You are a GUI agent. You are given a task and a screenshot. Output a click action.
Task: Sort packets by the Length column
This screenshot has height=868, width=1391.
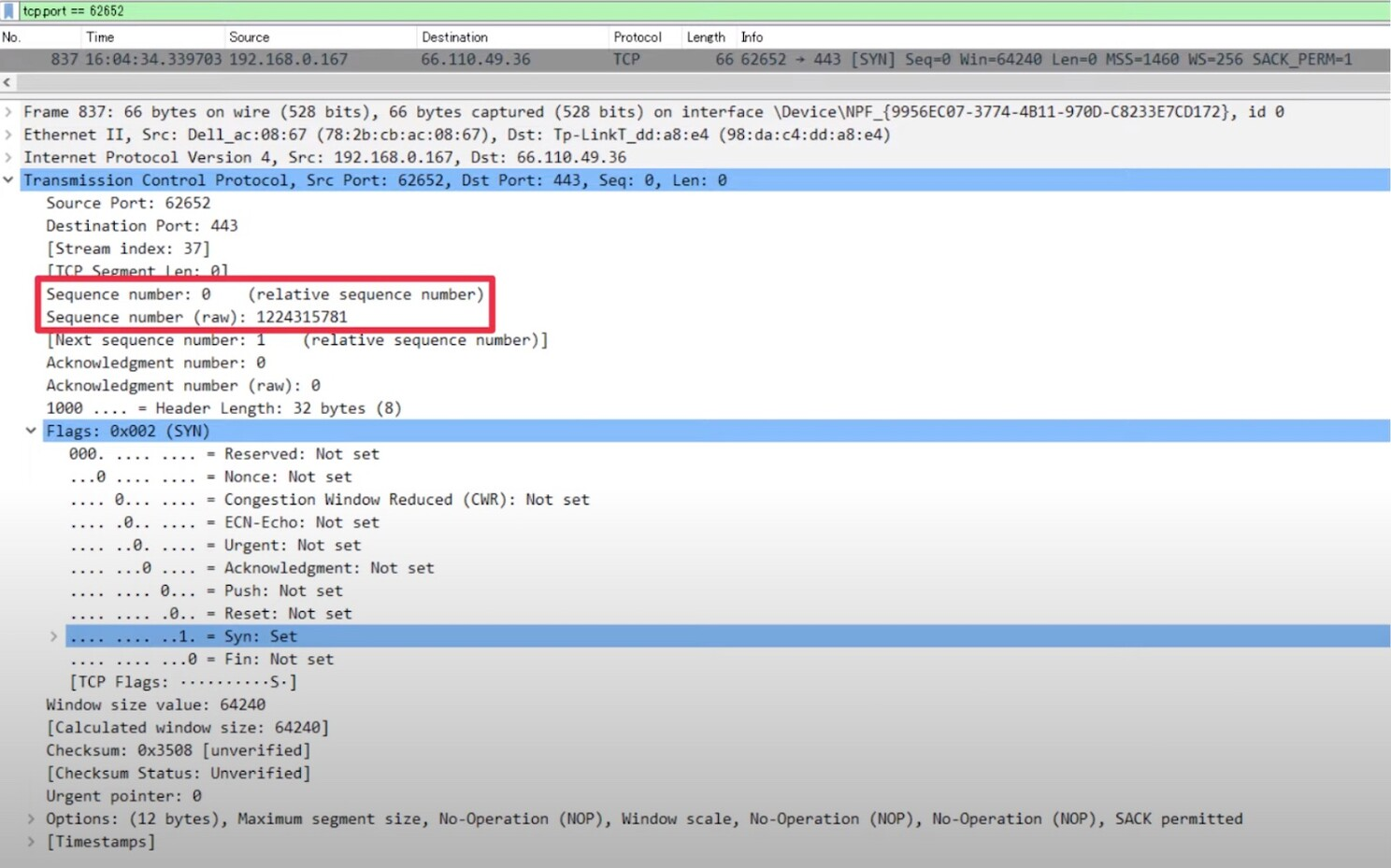point(705,37)
